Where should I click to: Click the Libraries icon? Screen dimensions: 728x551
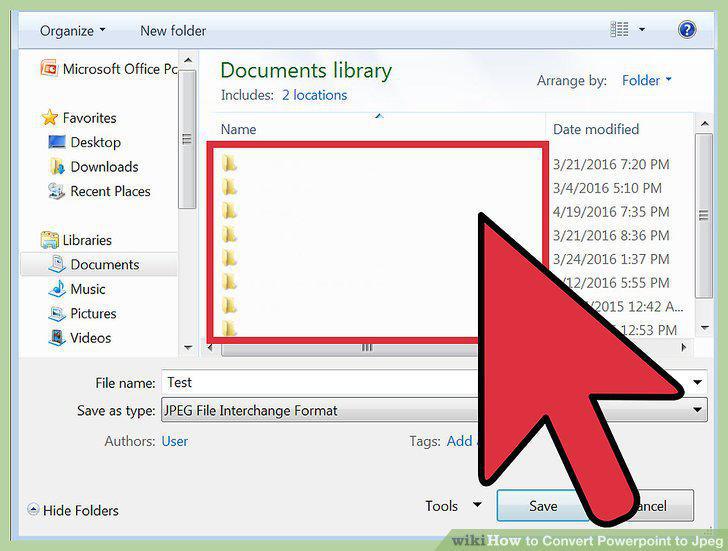(x=49, y=240)
